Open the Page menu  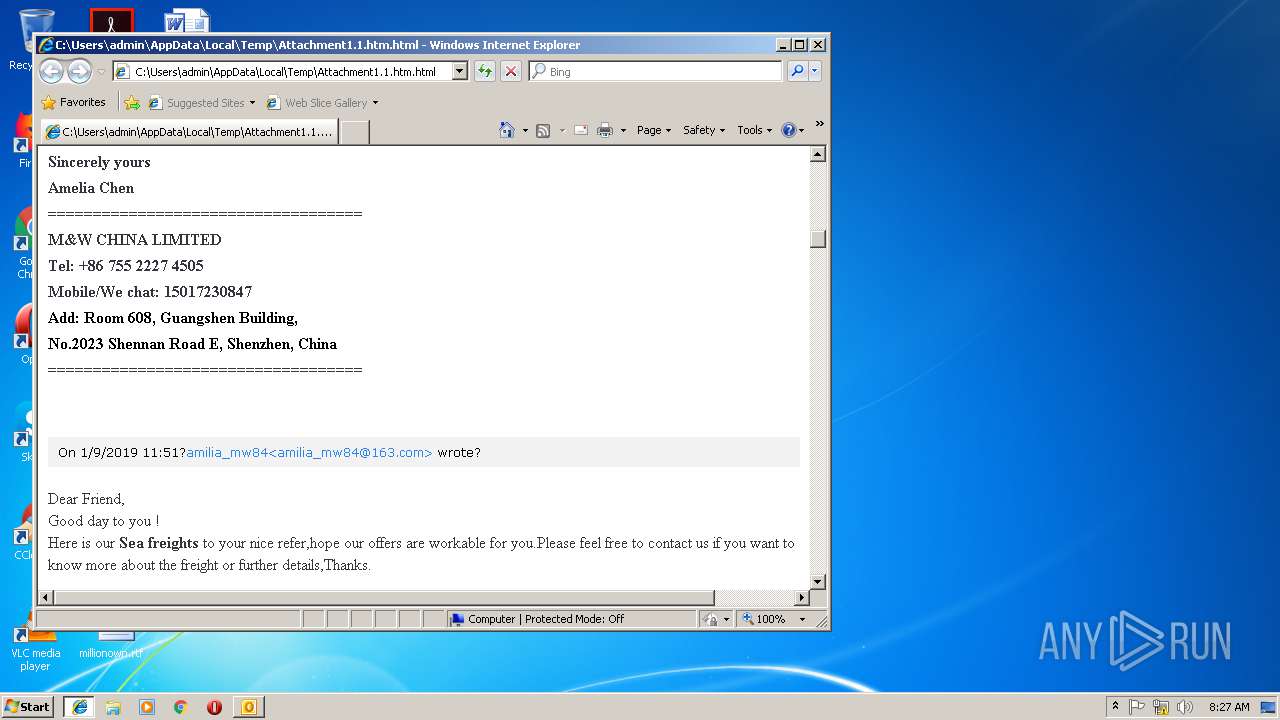point(654,130)
